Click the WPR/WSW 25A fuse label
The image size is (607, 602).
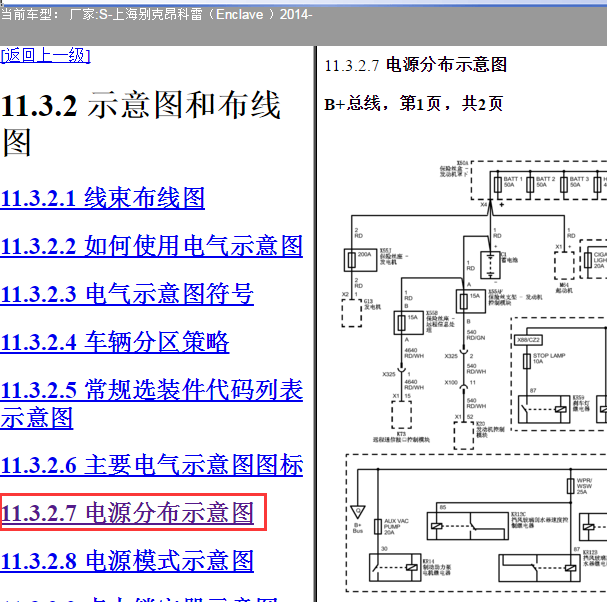tap(584, 486)
